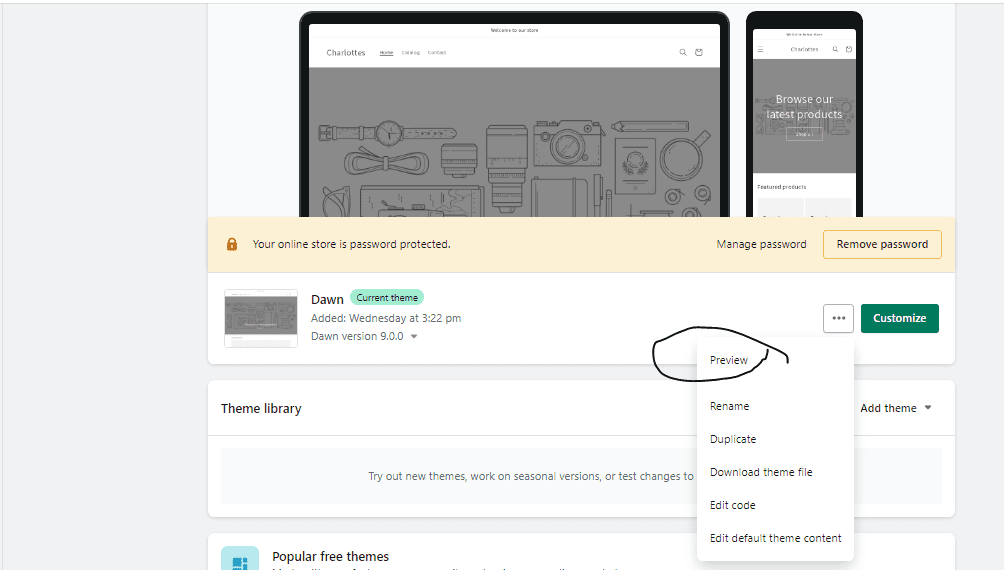Image resolution: width=1004 pixels, height=570 pixels.
Task: Click the Remove password button
Action: (x=882, y=245)
